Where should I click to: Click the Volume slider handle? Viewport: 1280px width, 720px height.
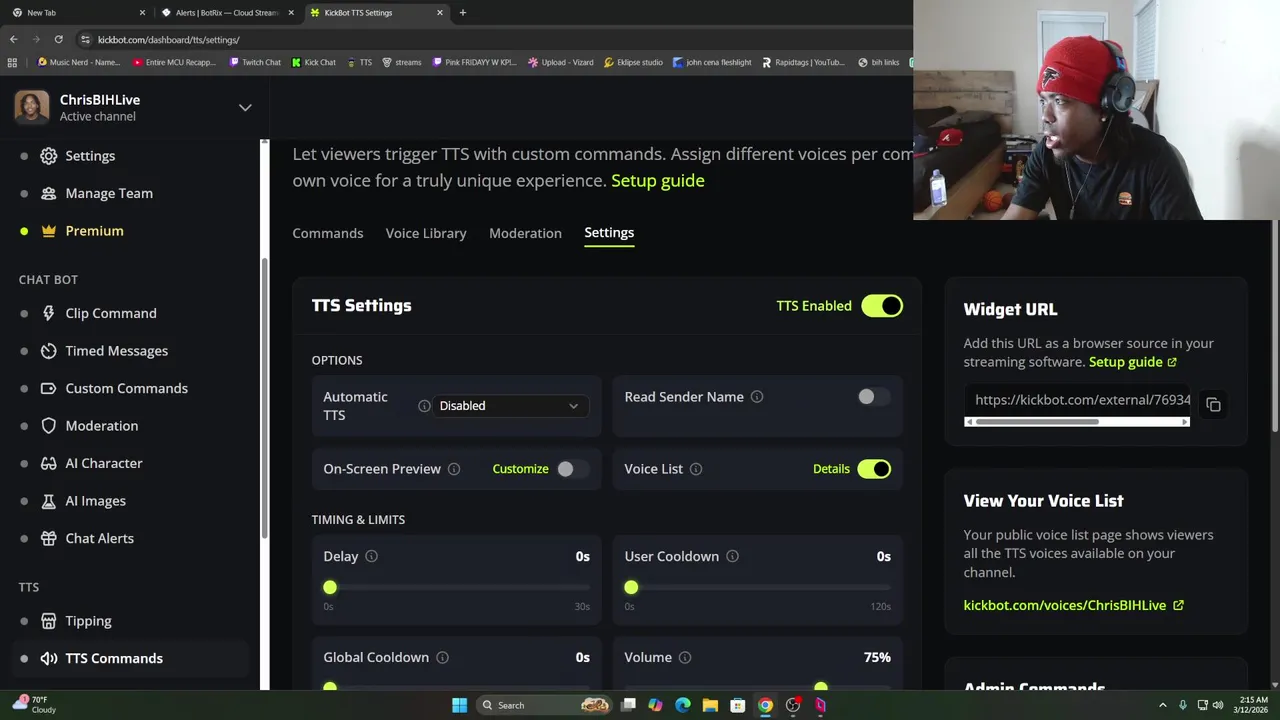coord(821,687)
